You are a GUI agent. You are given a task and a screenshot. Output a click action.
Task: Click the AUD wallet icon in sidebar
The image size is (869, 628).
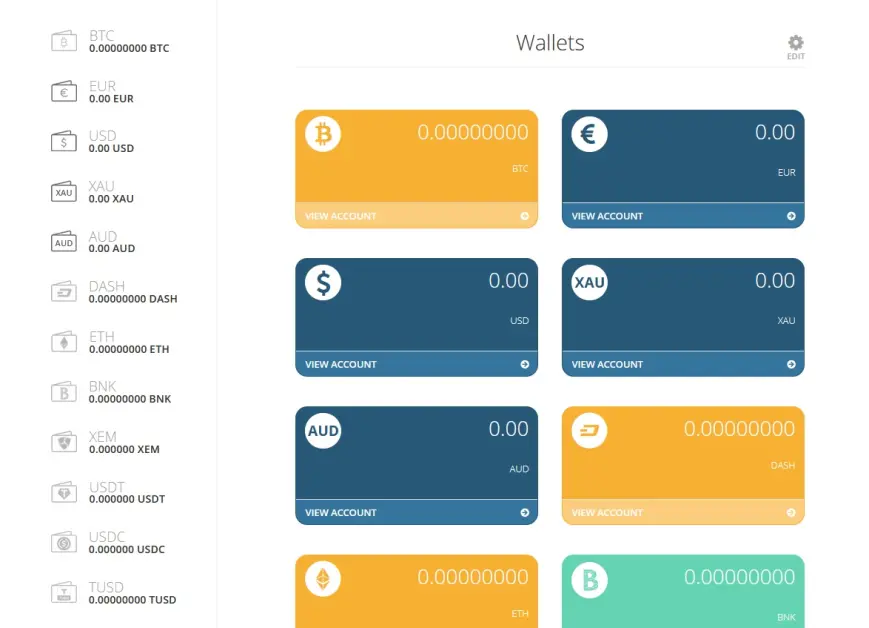coord(64,242)
